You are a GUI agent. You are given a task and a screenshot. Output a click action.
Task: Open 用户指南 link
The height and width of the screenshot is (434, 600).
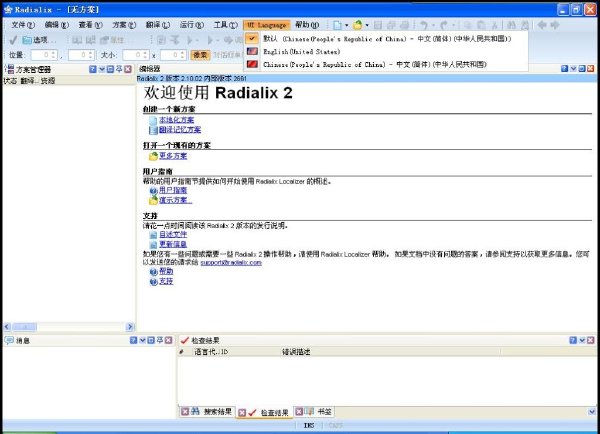[173, 190]
